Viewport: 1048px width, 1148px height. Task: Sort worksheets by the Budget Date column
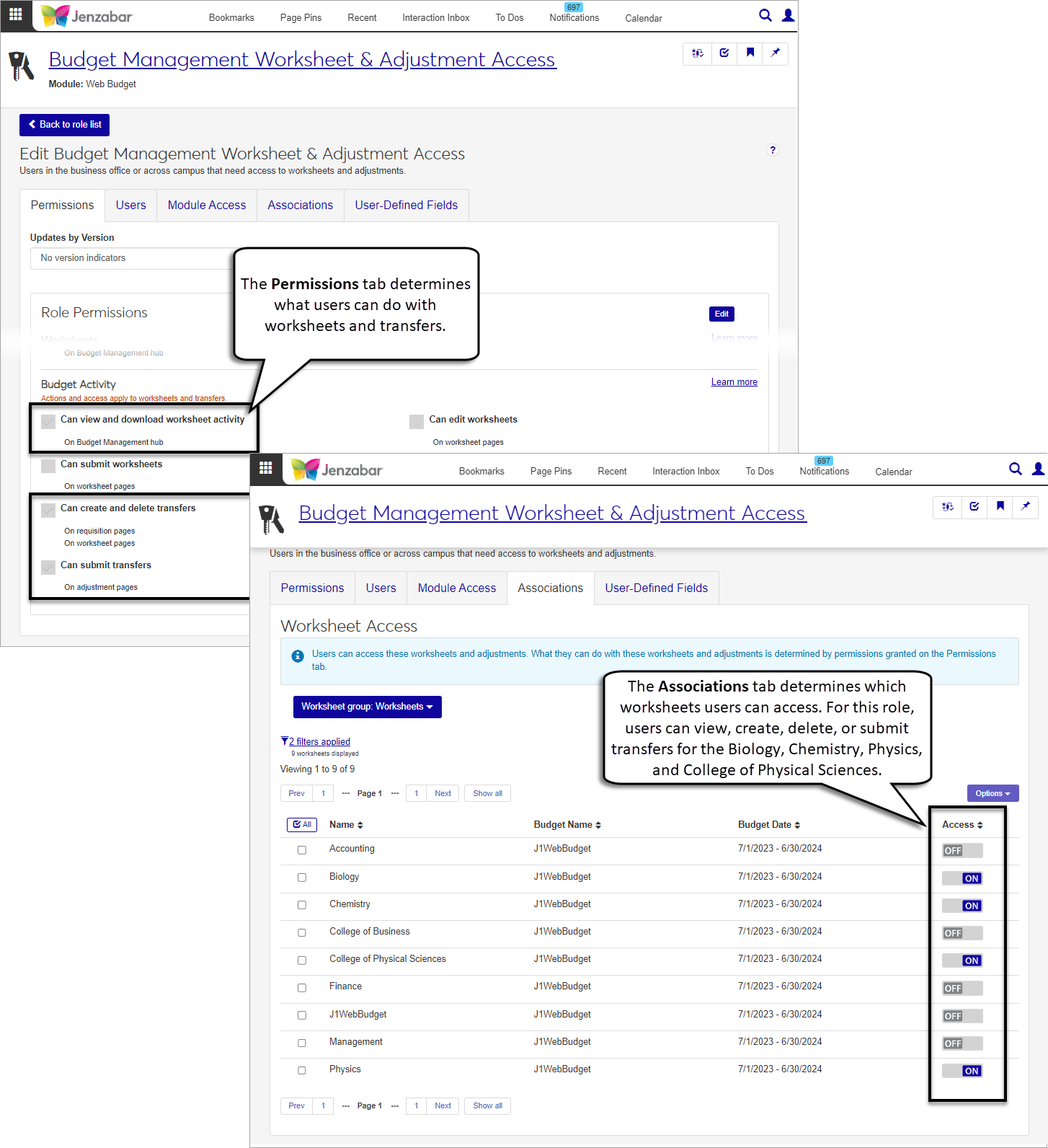(x=769, y=825)
